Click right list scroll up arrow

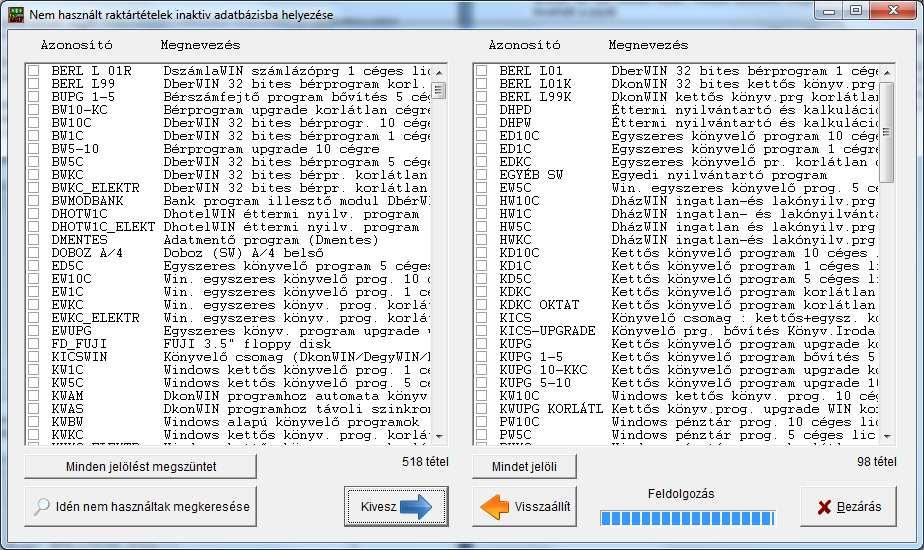point(887,72)
